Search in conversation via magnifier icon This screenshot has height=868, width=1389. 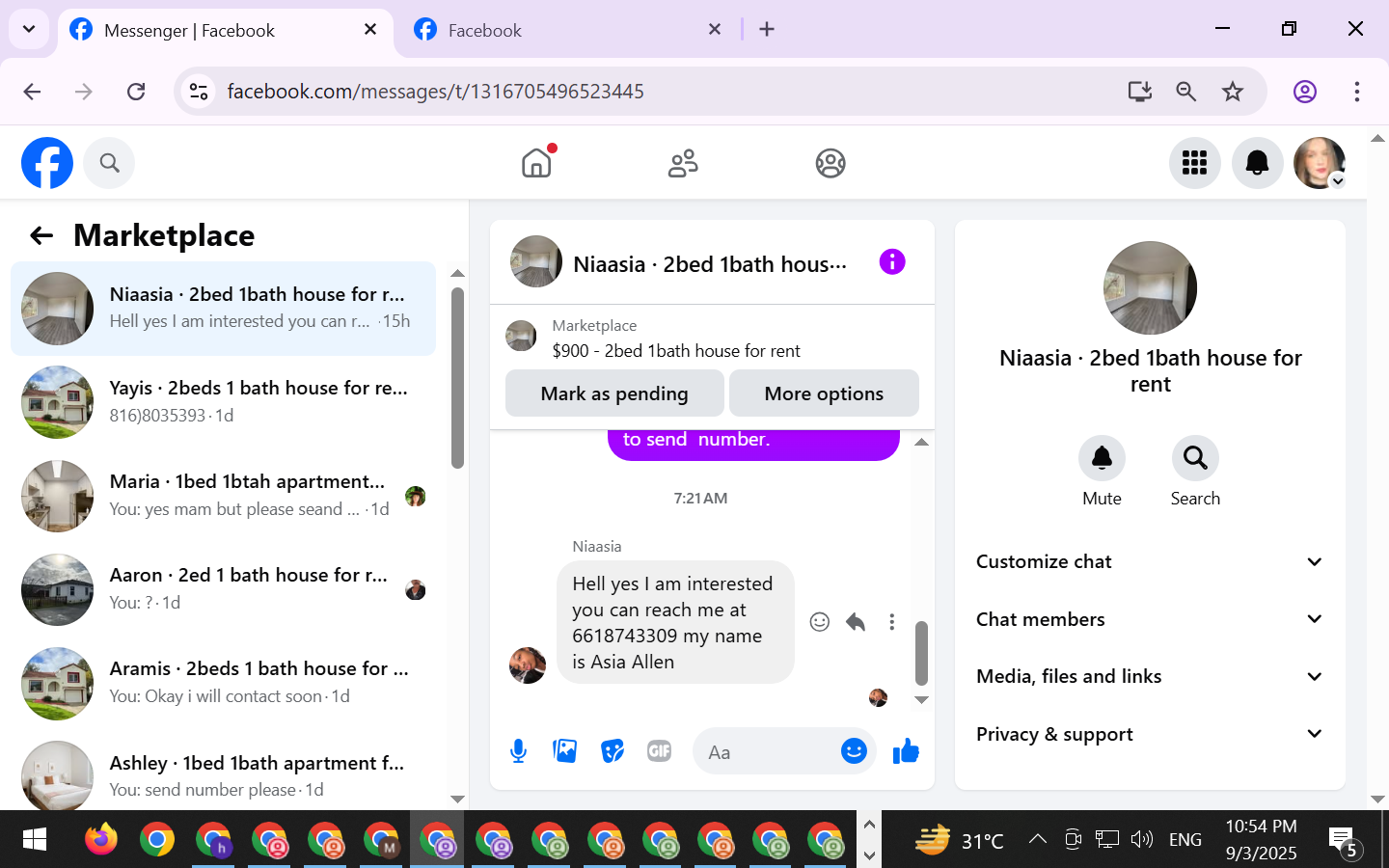click(1195, 459)
